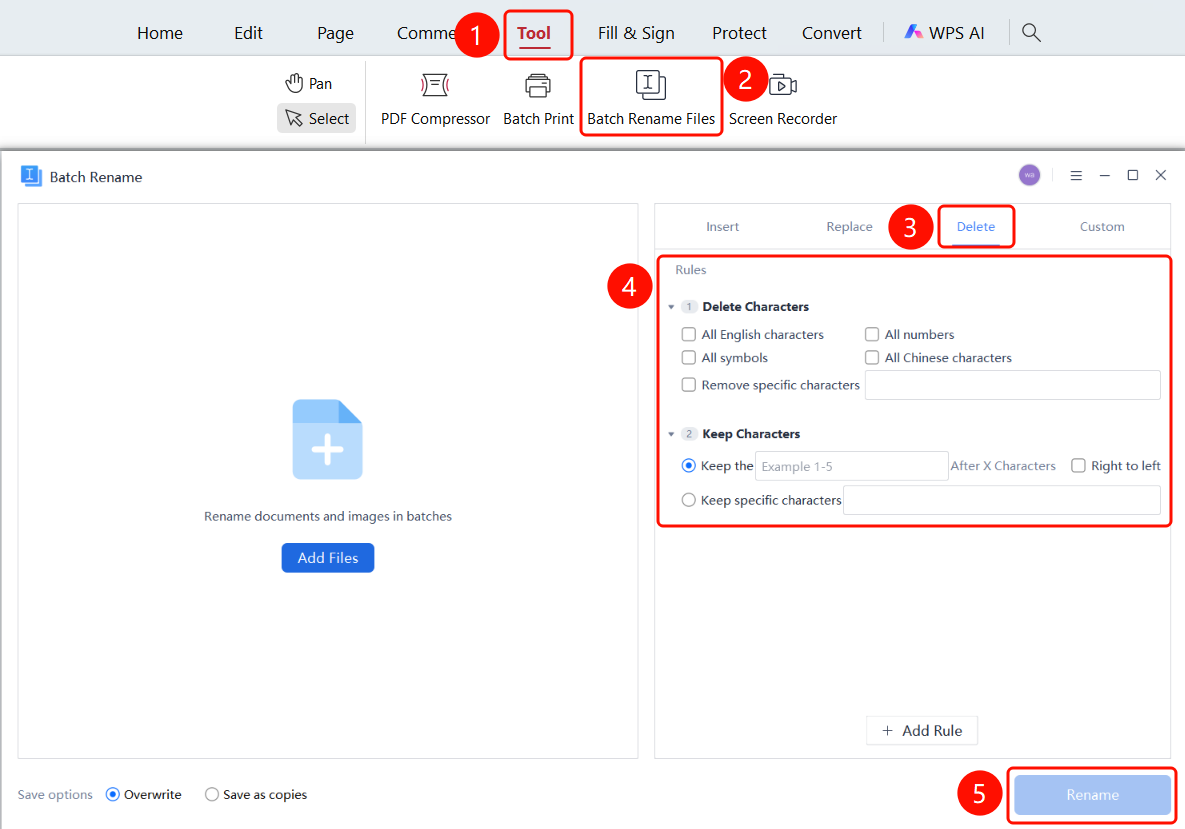The width and height of the screenshot is (1185, 829).
Task: Click the Batch Rename app logo
Action: click(31, 176)
